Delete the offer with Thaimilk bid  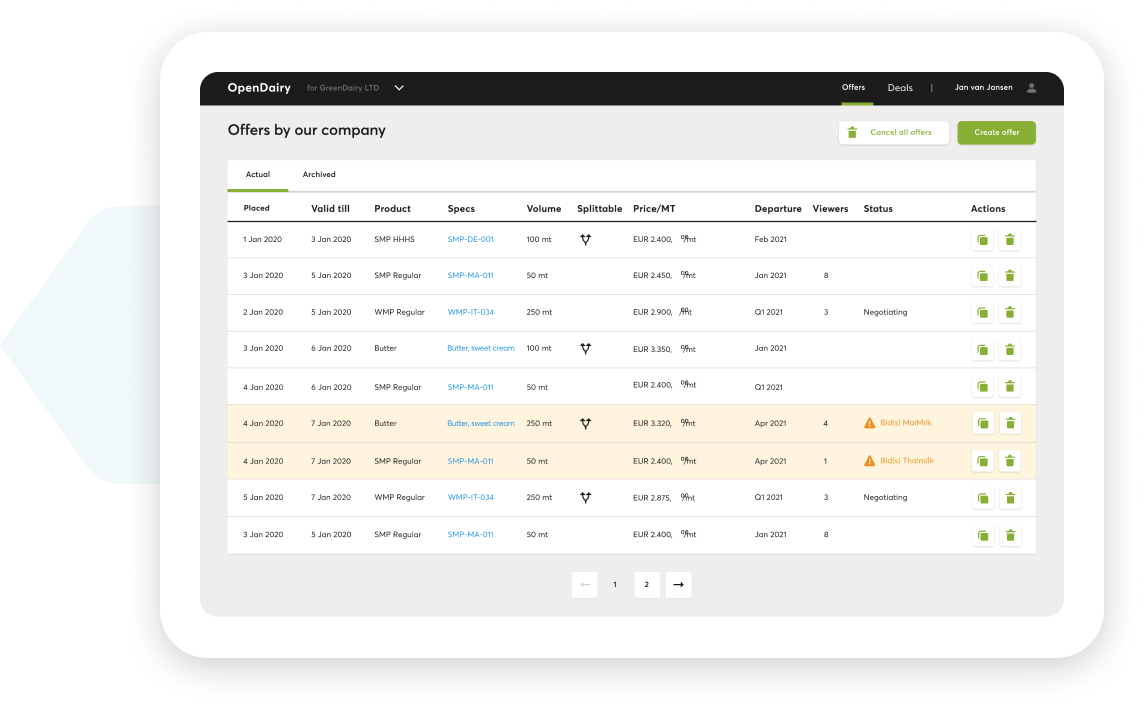[1010, 461]
